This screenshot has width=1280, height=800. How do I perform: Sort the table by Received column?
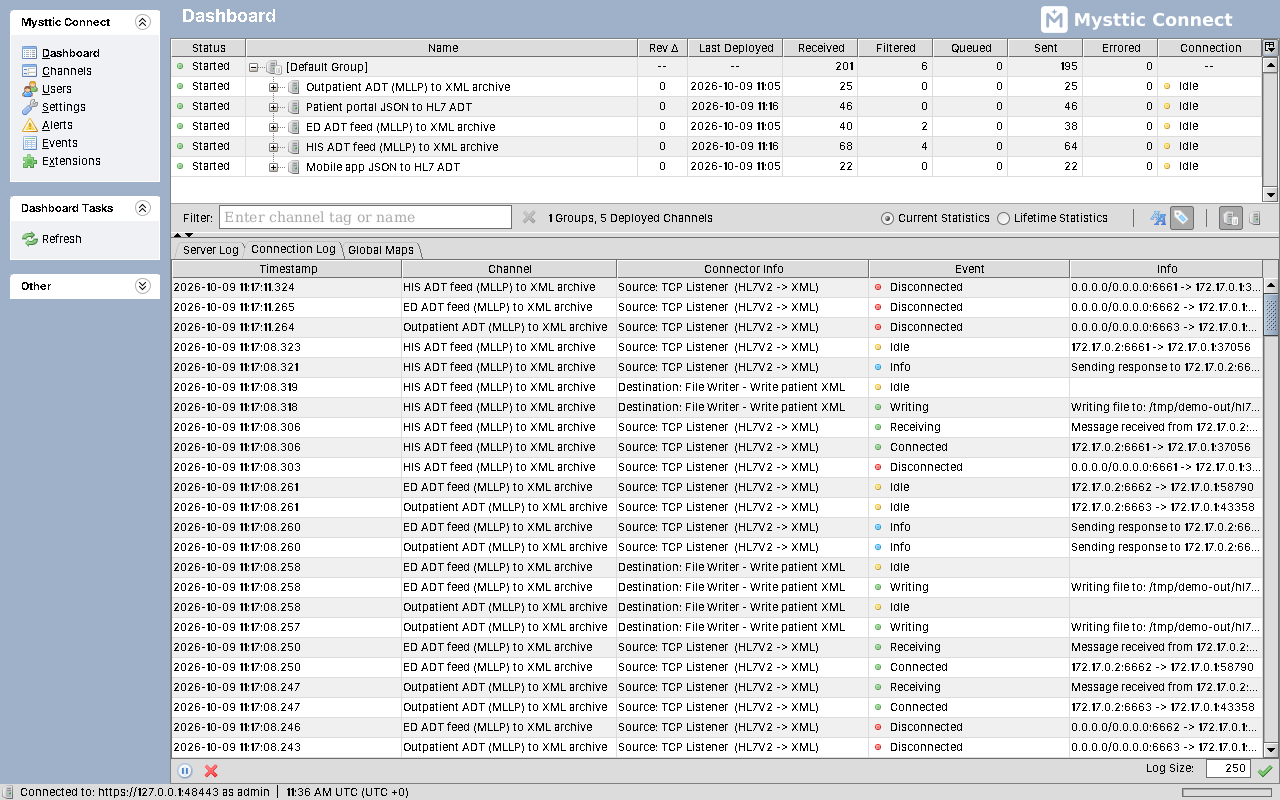pos(821,48)
